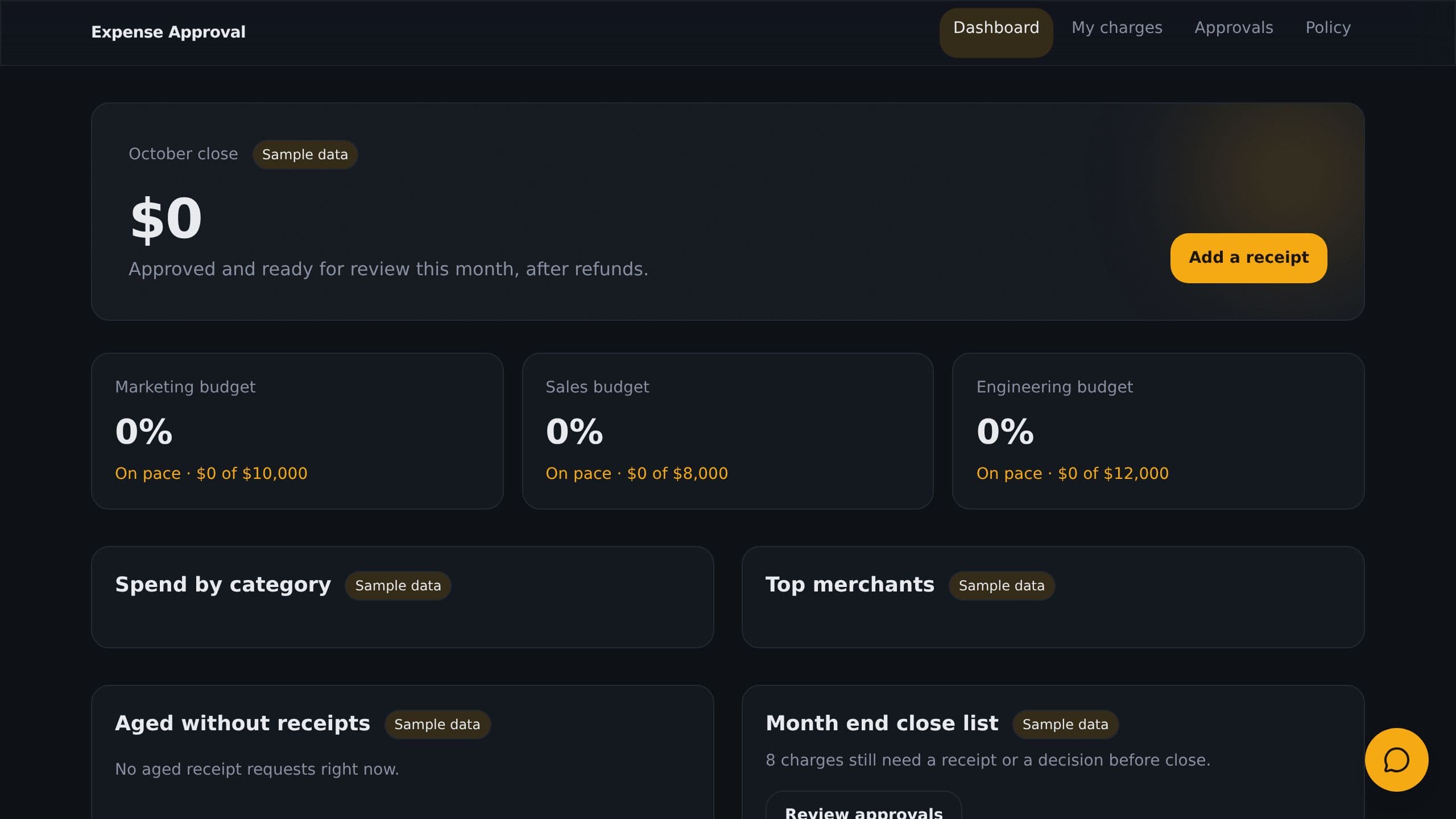Click Sample data badge by Month end close list
This screenshot has height=819, width=1456.
1065,725
